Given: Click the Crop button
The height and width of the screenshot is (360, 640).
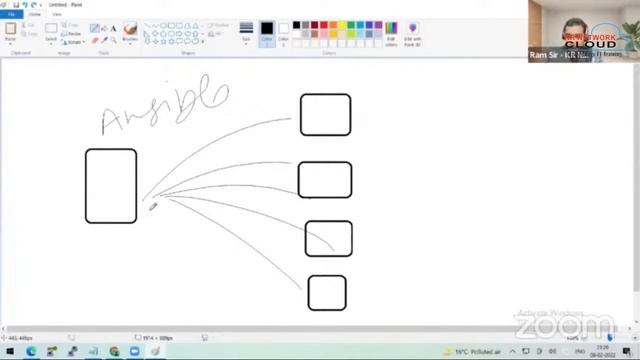Looking at the screenshot, I should 70,25.
